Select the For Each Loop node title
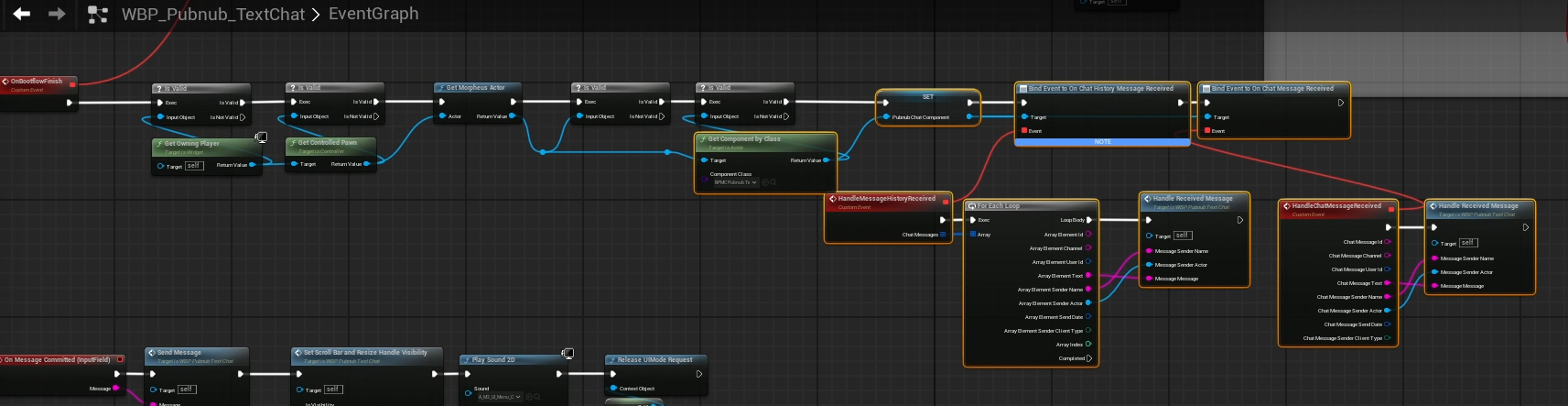The image size is (1568, 406). pos(998,206)
